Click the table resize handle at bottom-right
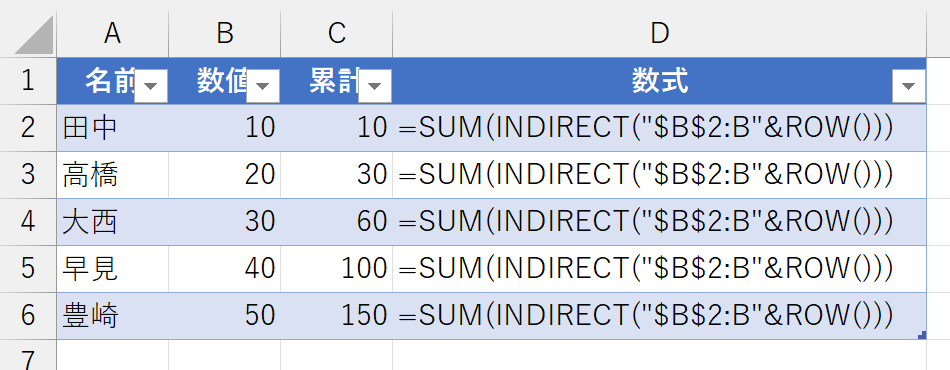 coord(922,335)
